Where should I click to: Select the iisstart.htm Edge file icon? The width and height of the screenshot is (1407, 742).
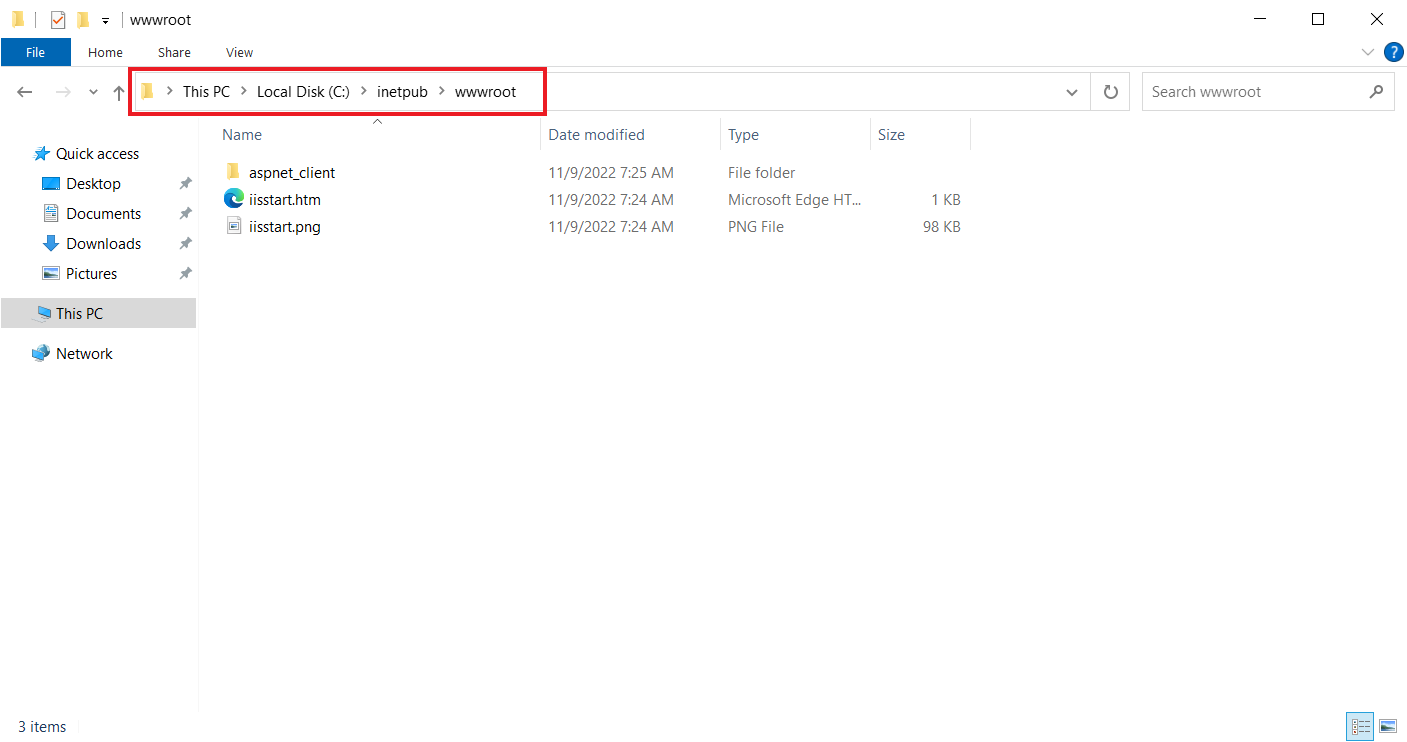coord(233,199)
